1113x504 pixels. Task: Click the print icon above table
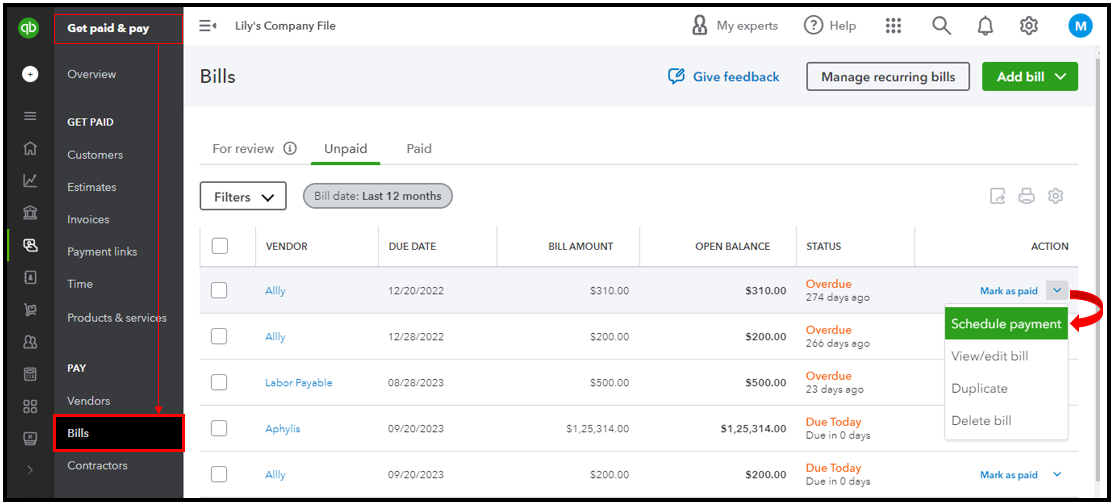(x=1026, y=196)
